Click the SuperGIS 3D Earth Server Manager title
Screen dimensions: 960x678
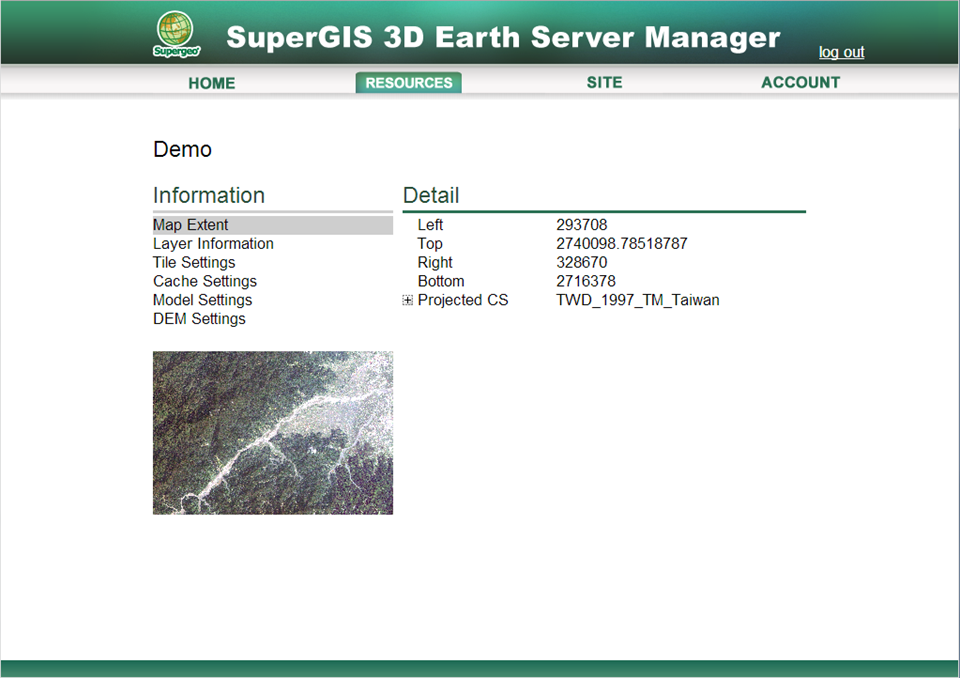pos(503,37)
